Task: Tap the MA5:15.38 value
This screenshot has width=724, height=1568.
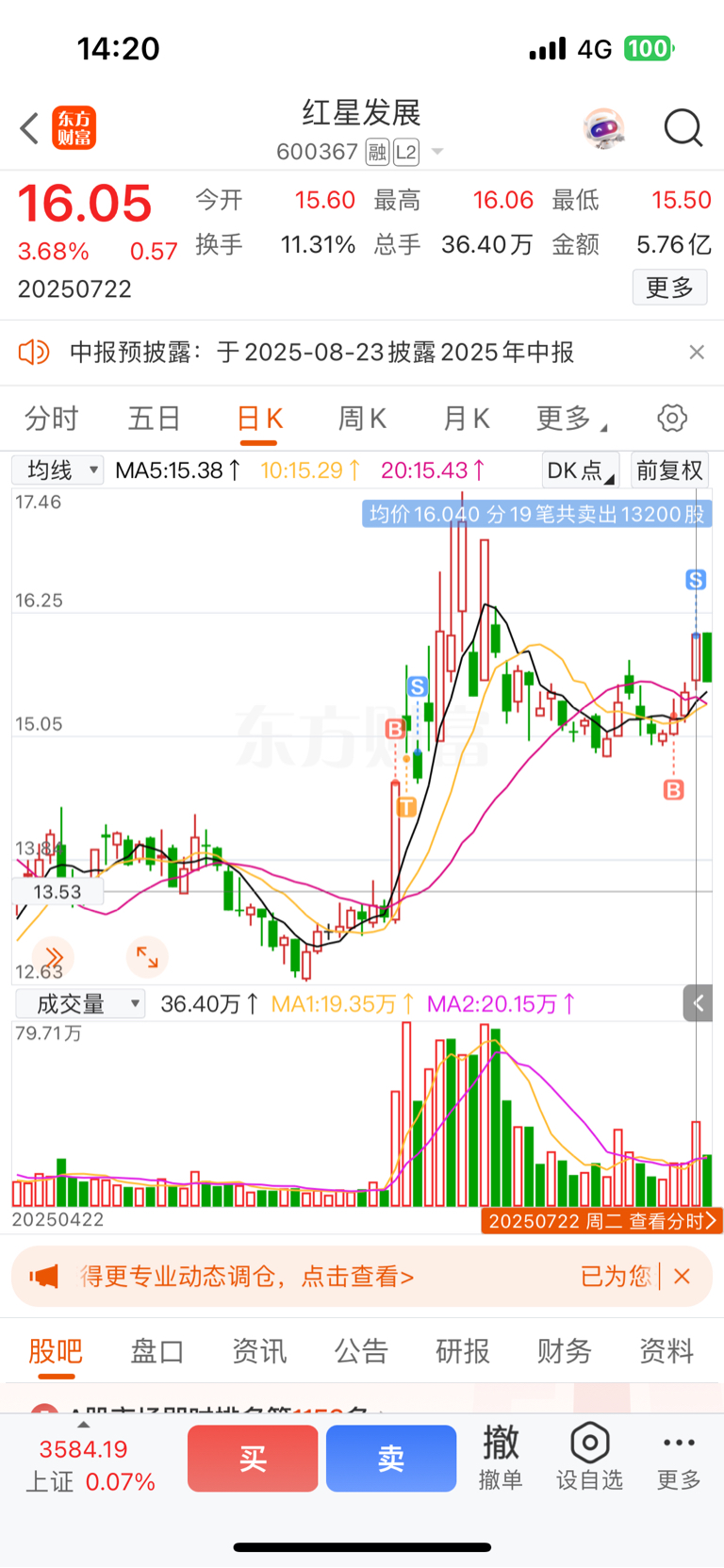Action: [177, 470]
